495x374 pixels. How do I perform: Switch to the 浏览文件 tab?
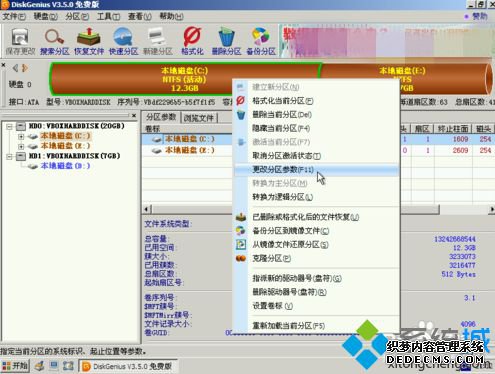(199, 118)
